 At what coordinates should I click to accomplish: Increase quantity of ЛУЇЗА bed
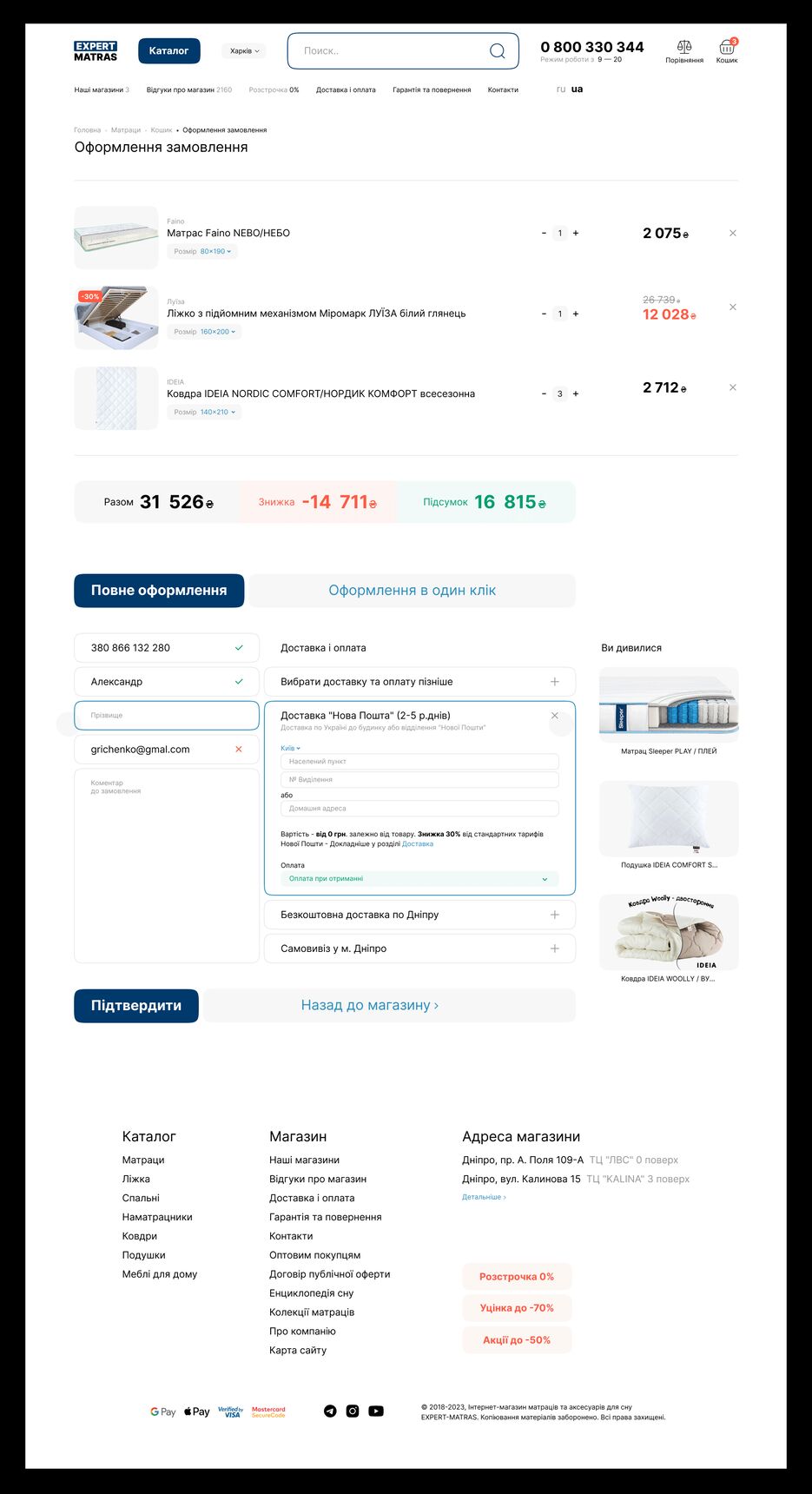576,314
